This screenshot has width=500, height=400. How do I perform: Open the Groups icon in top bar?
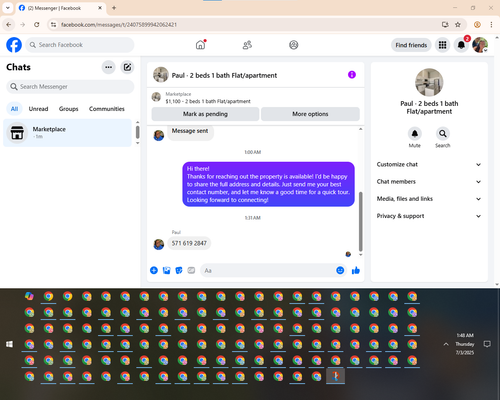pos(294,45)
